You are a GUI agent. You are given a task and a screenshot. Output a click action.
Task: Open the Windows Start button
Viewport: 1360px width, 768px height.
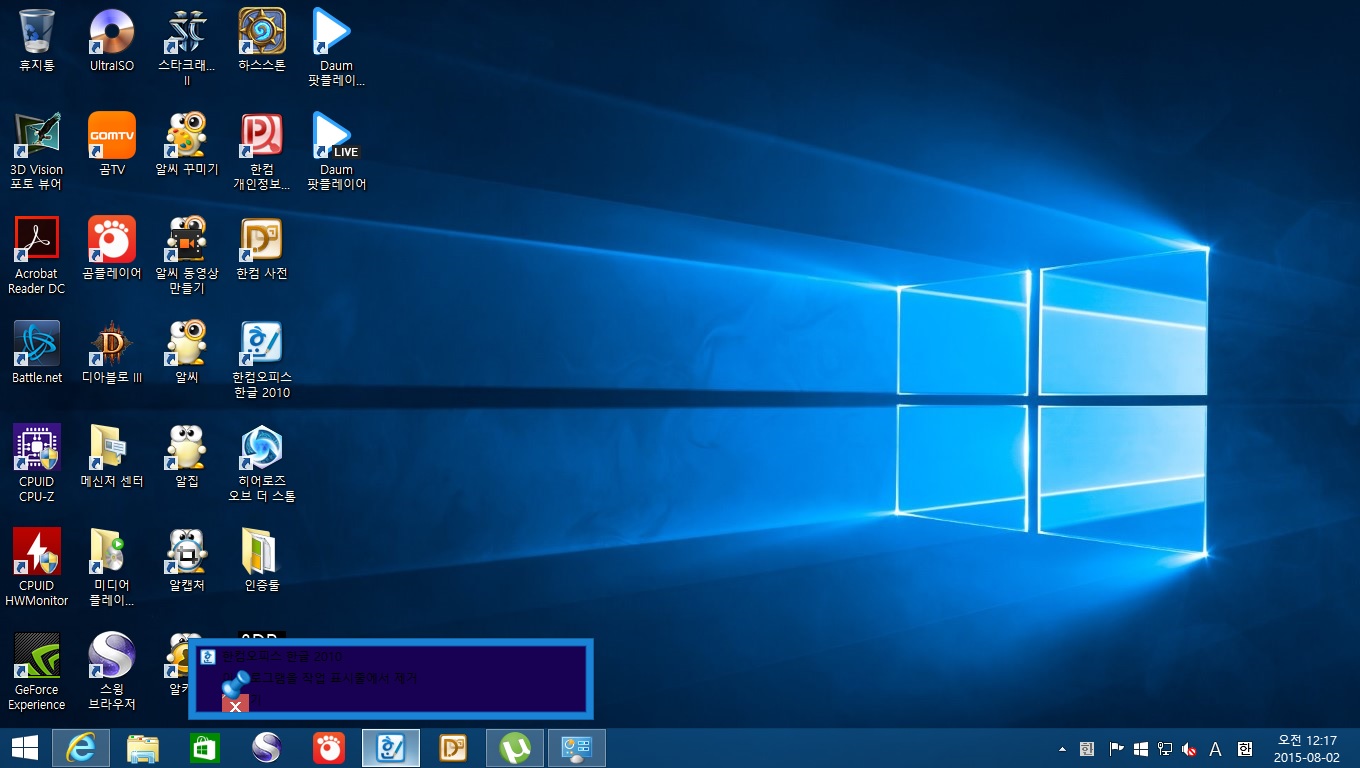tap(25, 748)
